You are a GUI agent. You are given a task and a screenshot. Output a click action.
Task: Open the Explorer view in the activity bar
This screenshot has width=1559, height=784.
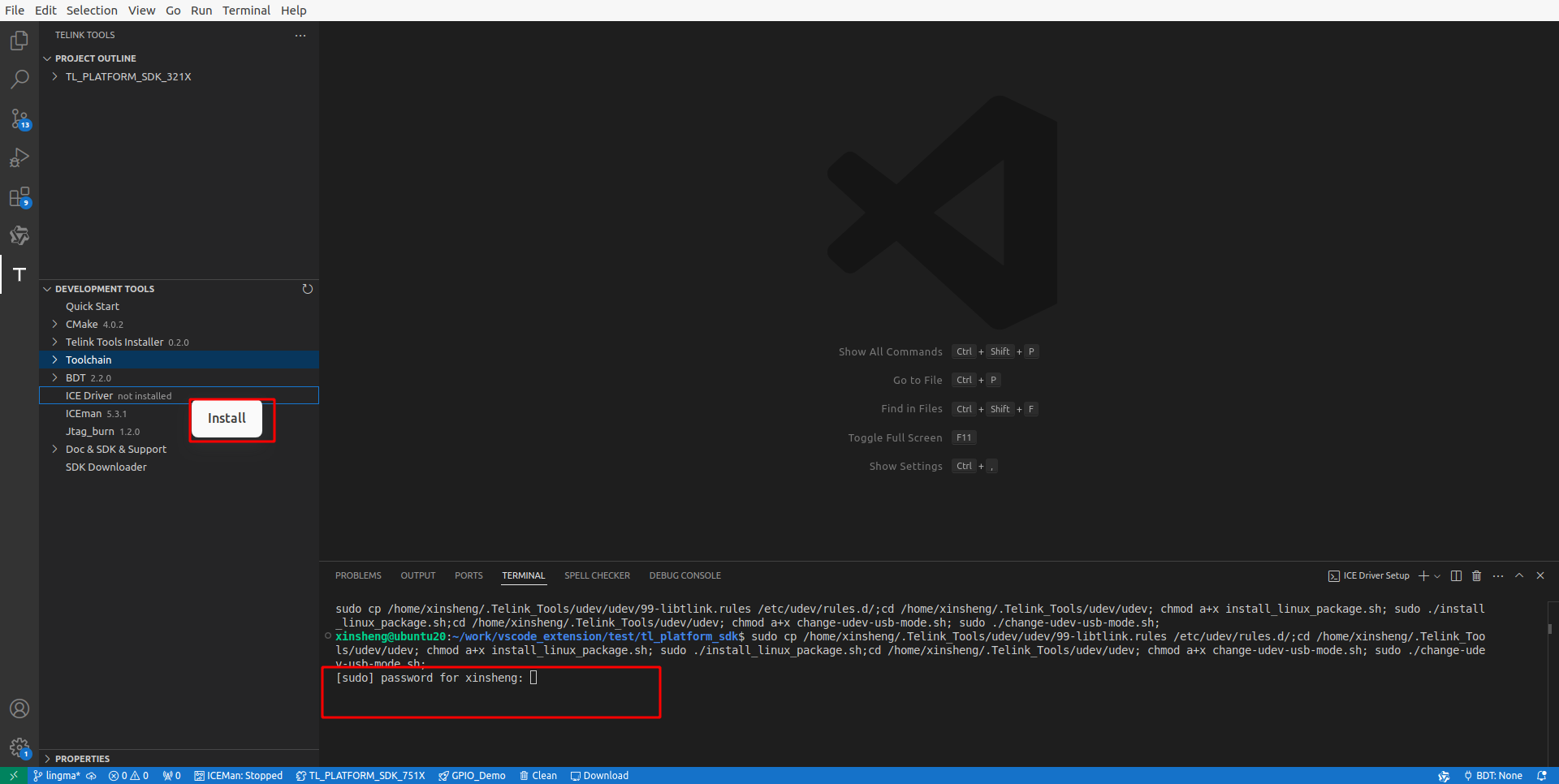pos(19,40)
